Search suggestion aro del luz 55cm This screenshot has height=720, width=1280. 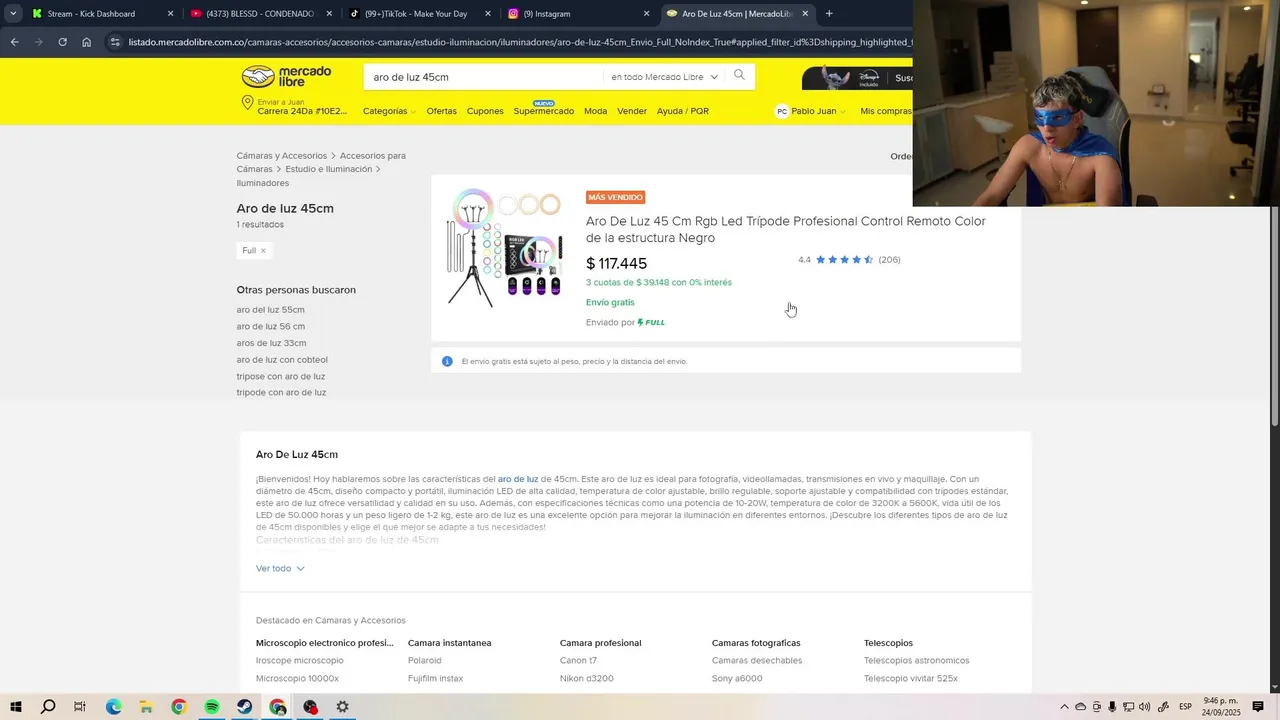click(271, 310)
